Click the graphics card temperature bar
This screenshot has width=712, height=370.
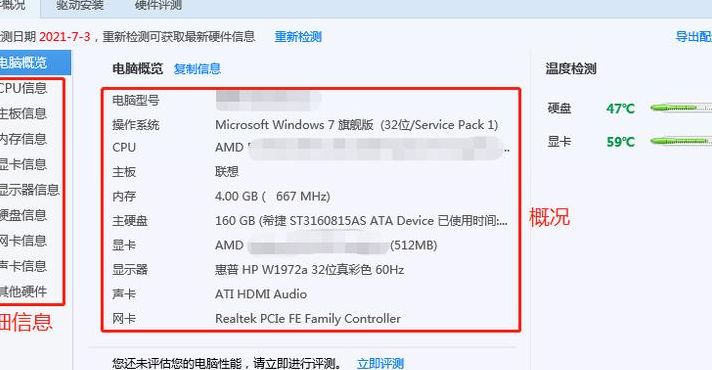pos(681,141)
